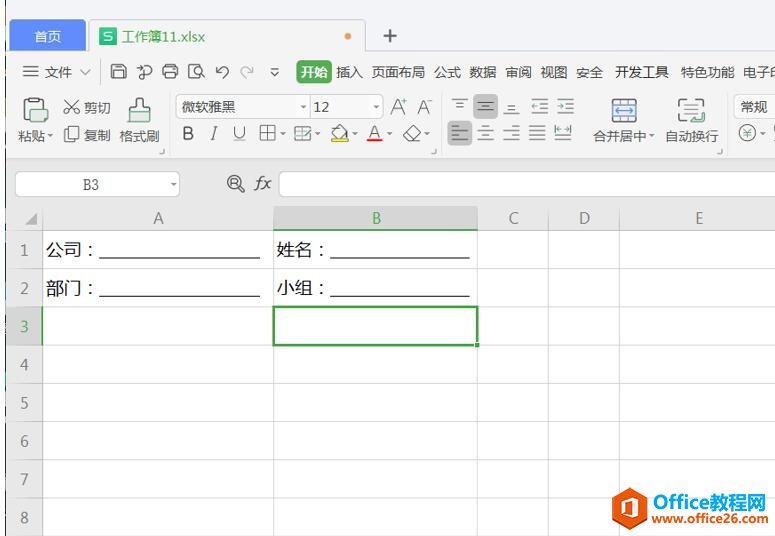Image resolution: width=775 pixels, height=536 pixels.
Task: Expand the cell style dropdown arrow
Action: click(x=317, y=134)
